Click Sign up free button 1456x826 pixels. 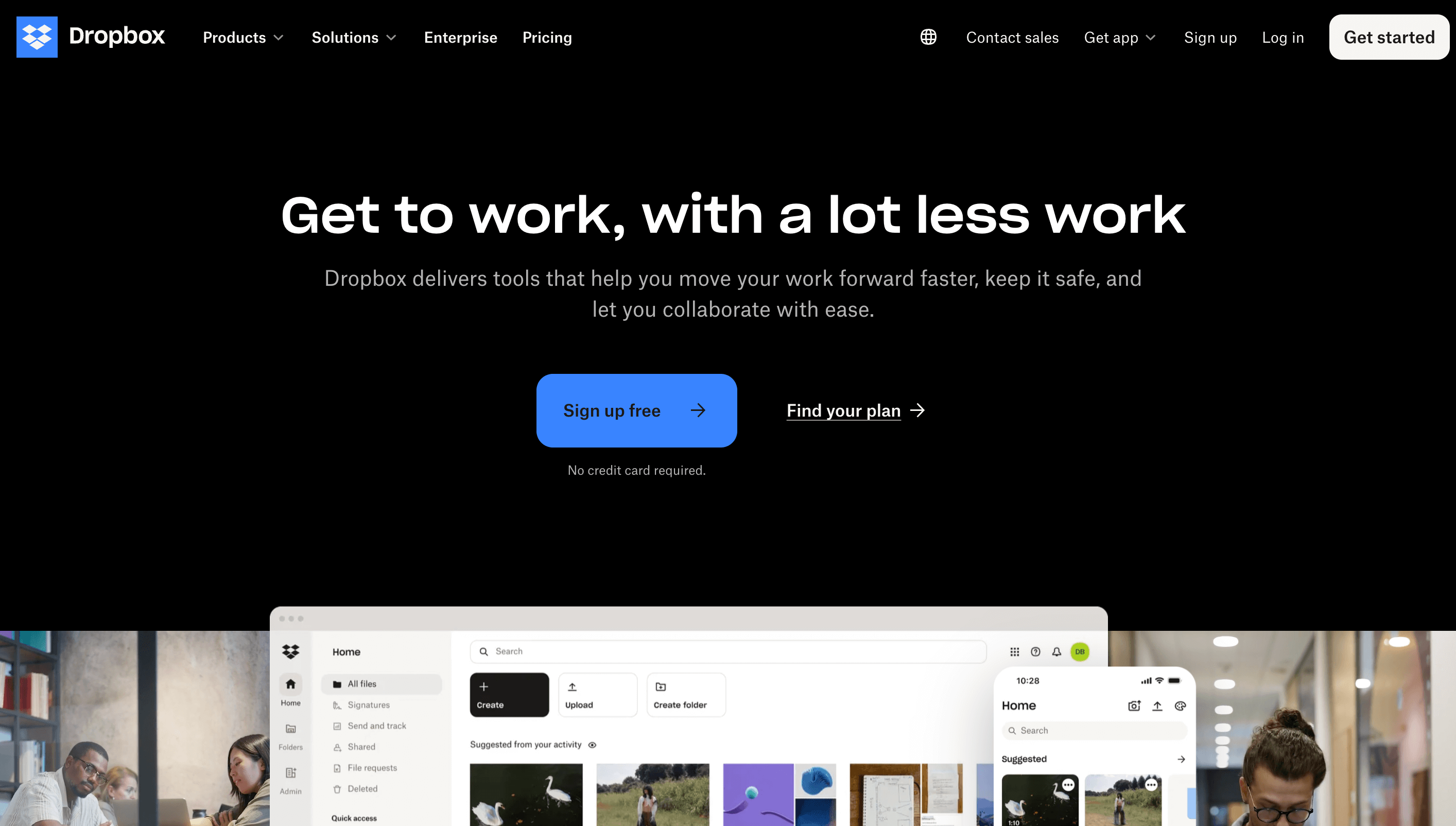[636, 410]
